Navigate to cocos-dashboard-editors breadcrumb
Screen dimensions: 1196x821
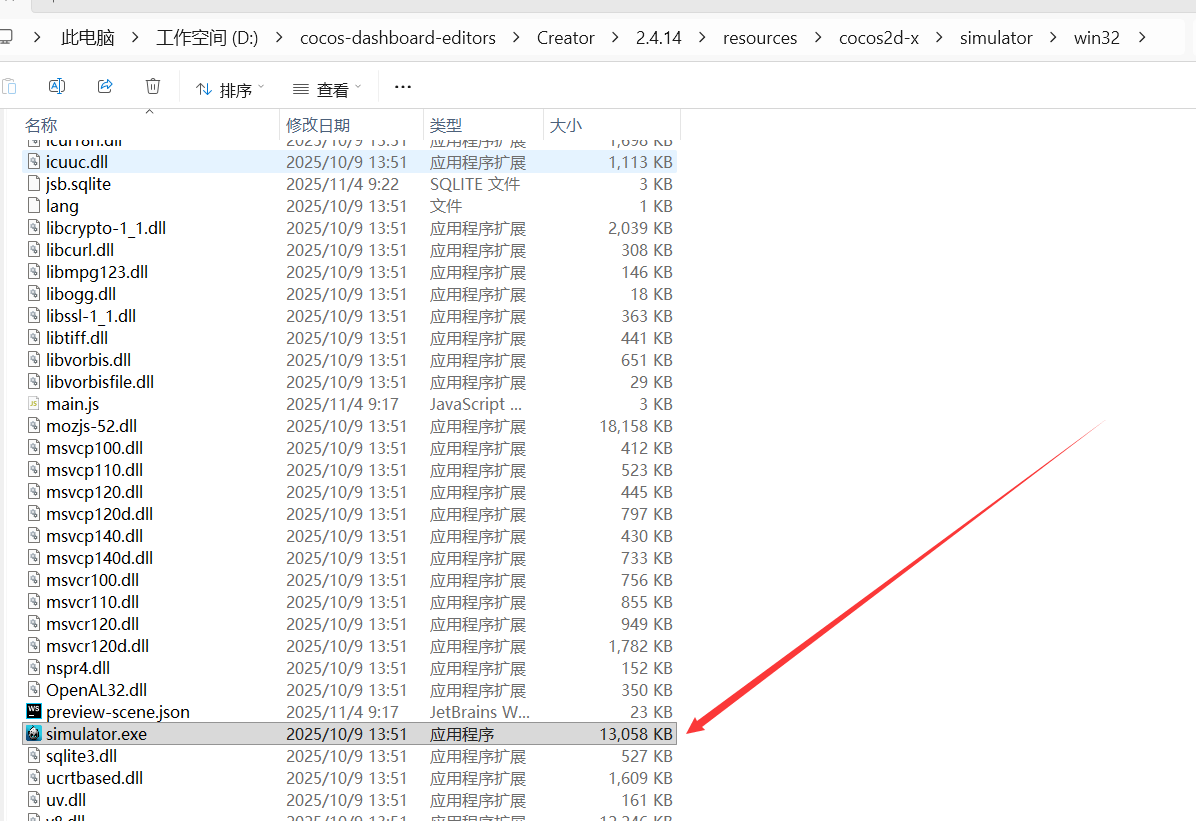[x=397, y=37]
